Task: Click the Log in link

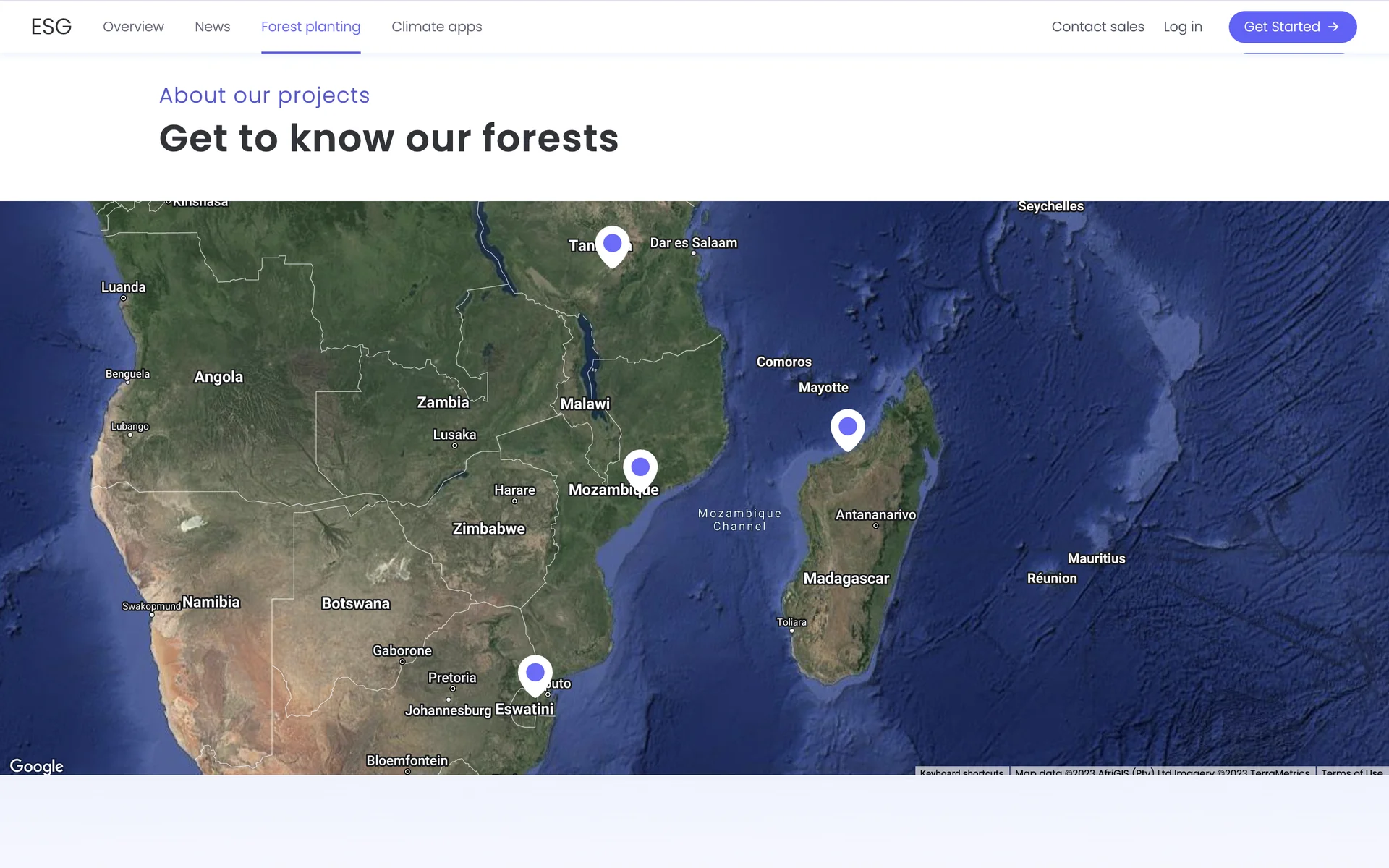Action: tap(1182, 27)
